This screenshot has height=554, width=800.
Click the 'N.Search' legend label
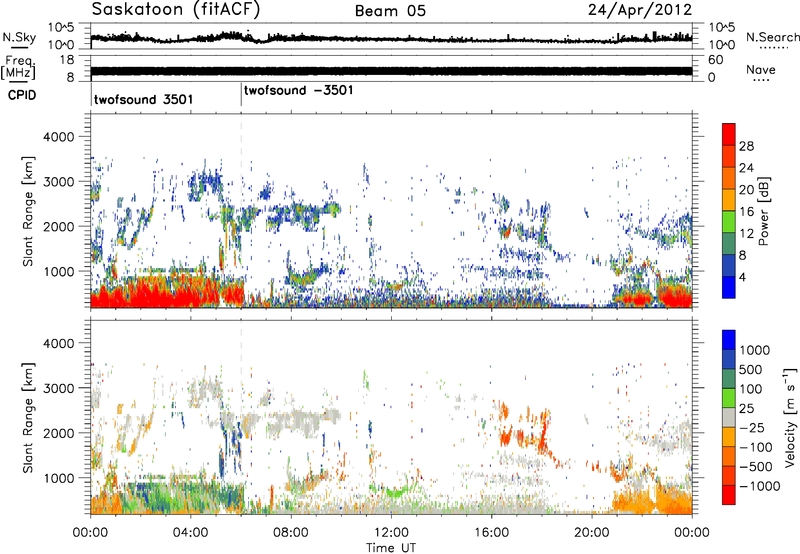[x=772, y=37]
